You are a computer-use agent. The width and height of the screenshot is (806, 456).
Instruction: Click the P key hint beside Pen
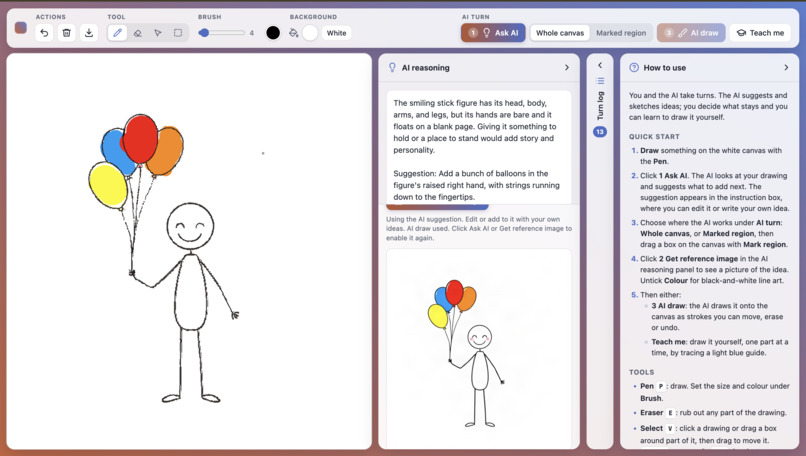(x=661, y=387)
